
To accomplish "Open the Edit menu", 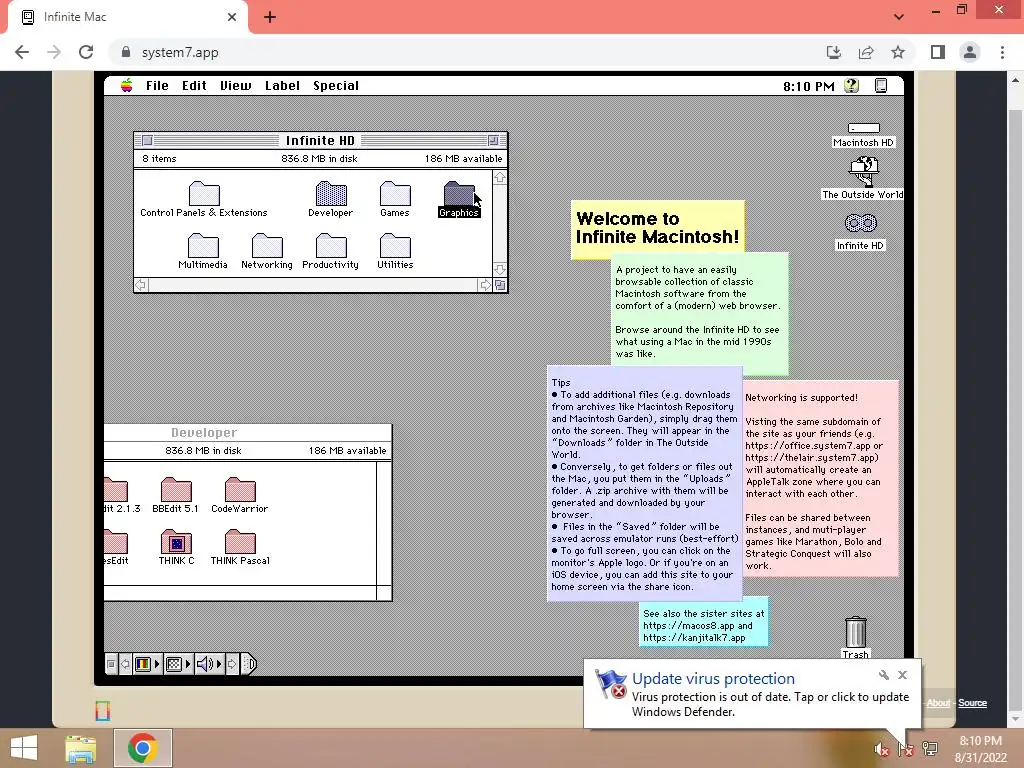I will tap(194, 86).
